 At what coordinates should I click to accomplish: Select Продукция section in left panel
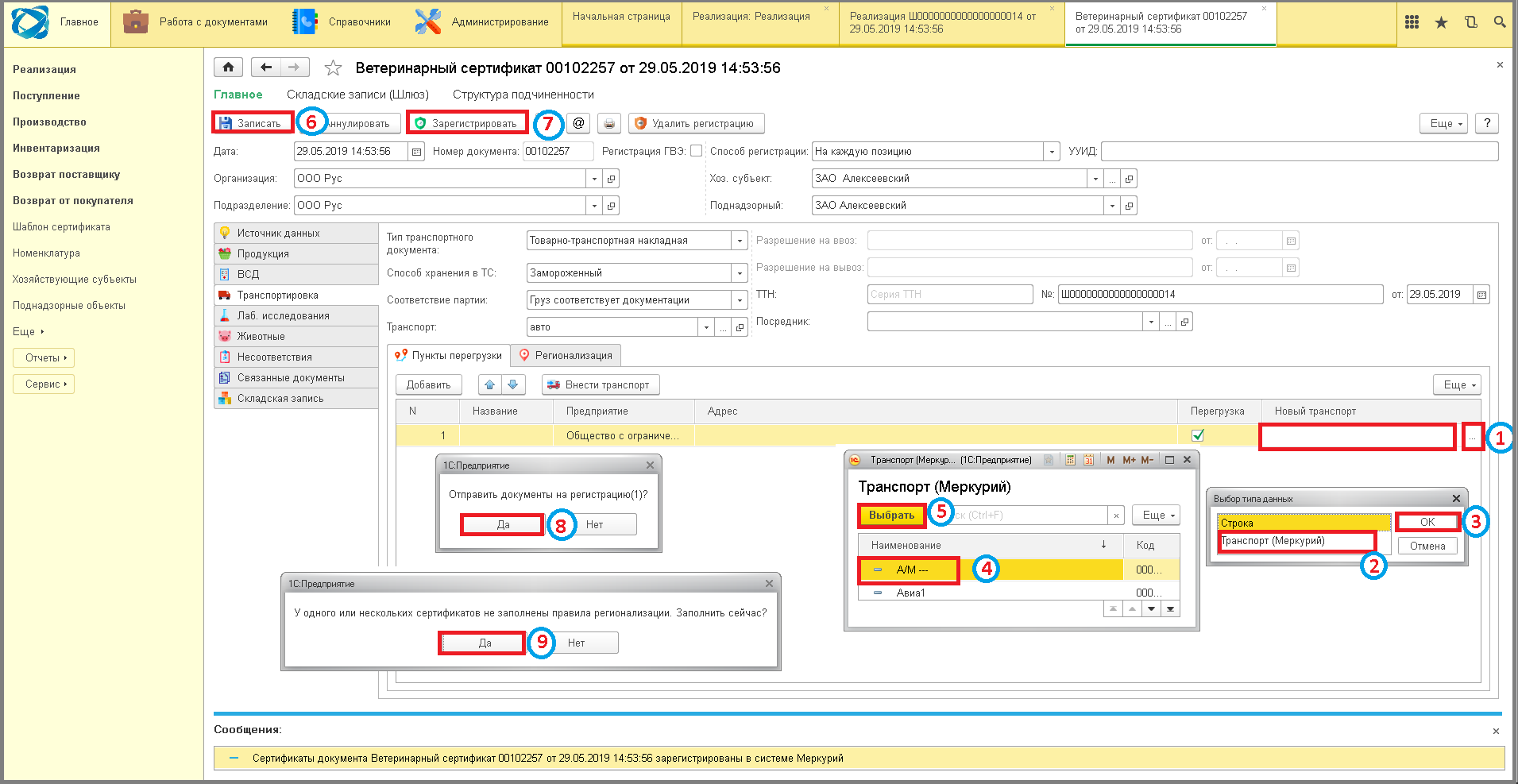296,254
